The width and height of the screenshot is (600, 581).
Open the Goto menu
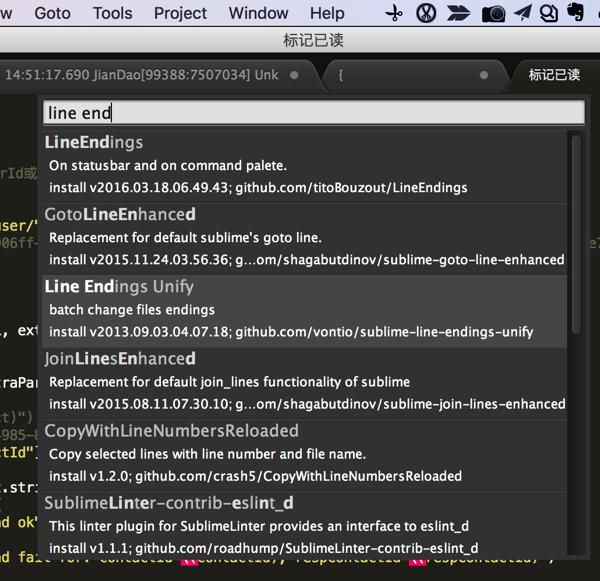click(53, 13)
